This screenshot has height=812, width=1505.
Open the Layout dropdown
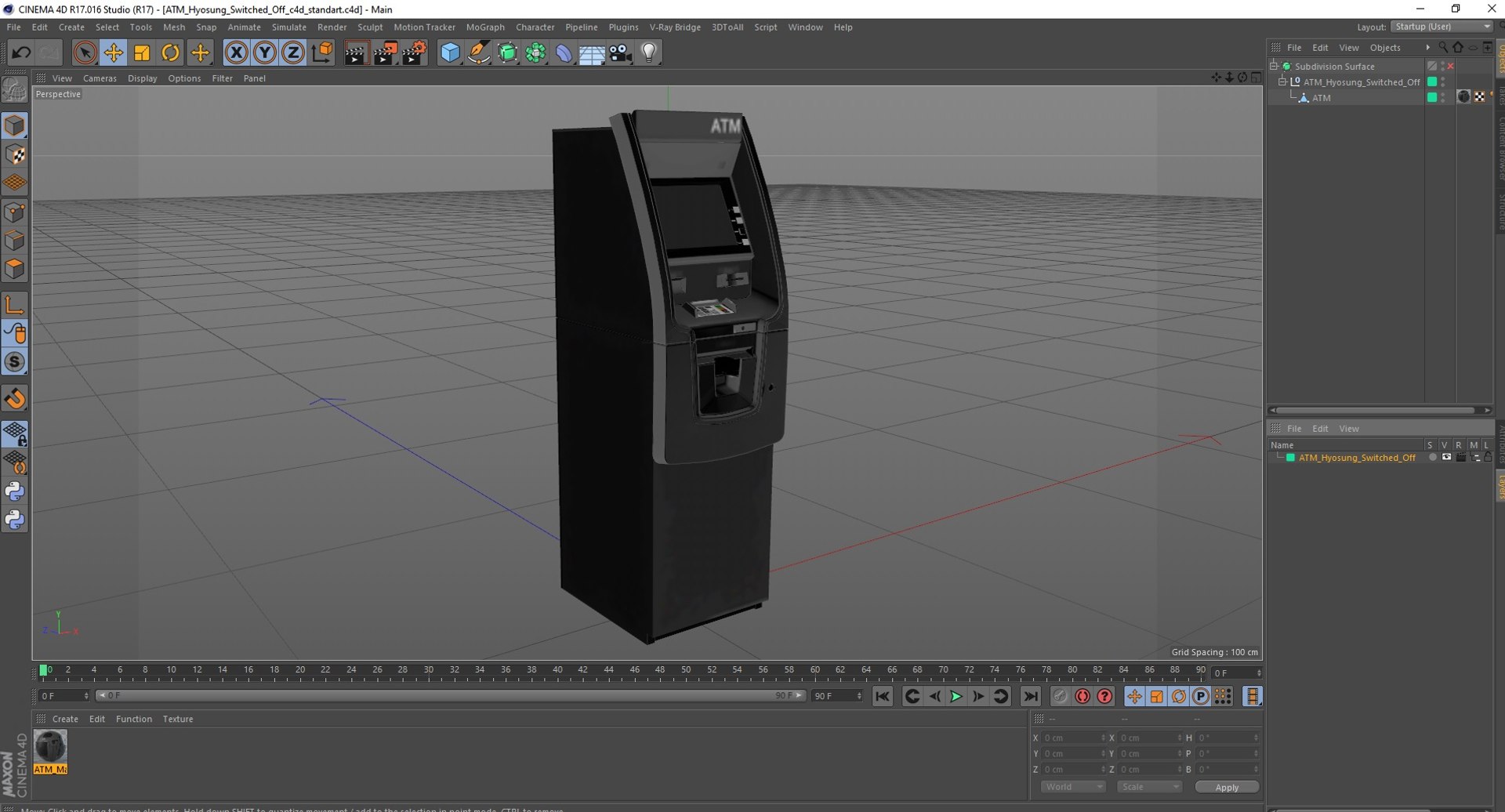coord(1442,27)
